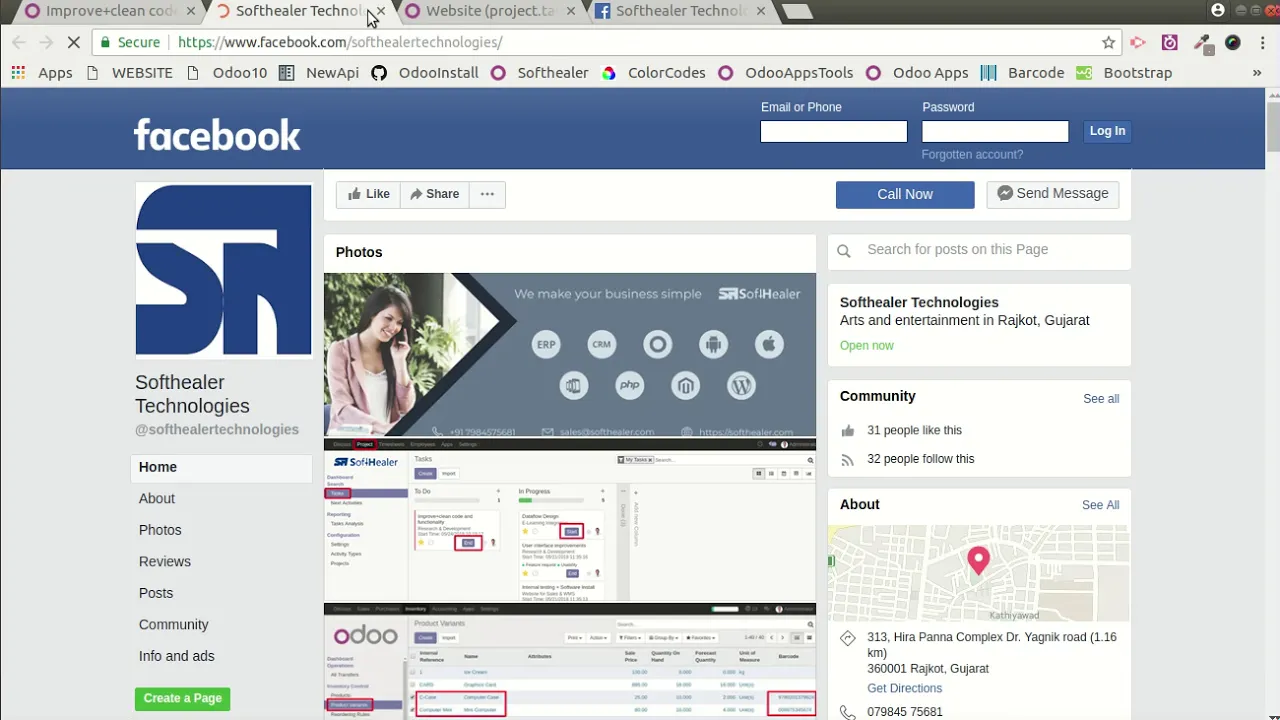Screen dimensions: 1280x720
Task: Open the Apps bookmarks shortcut
Action: point(42,73)
